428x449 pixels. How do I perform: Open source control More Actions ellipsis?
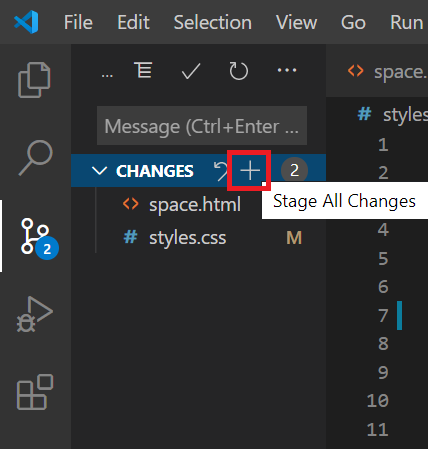(287, 70)
